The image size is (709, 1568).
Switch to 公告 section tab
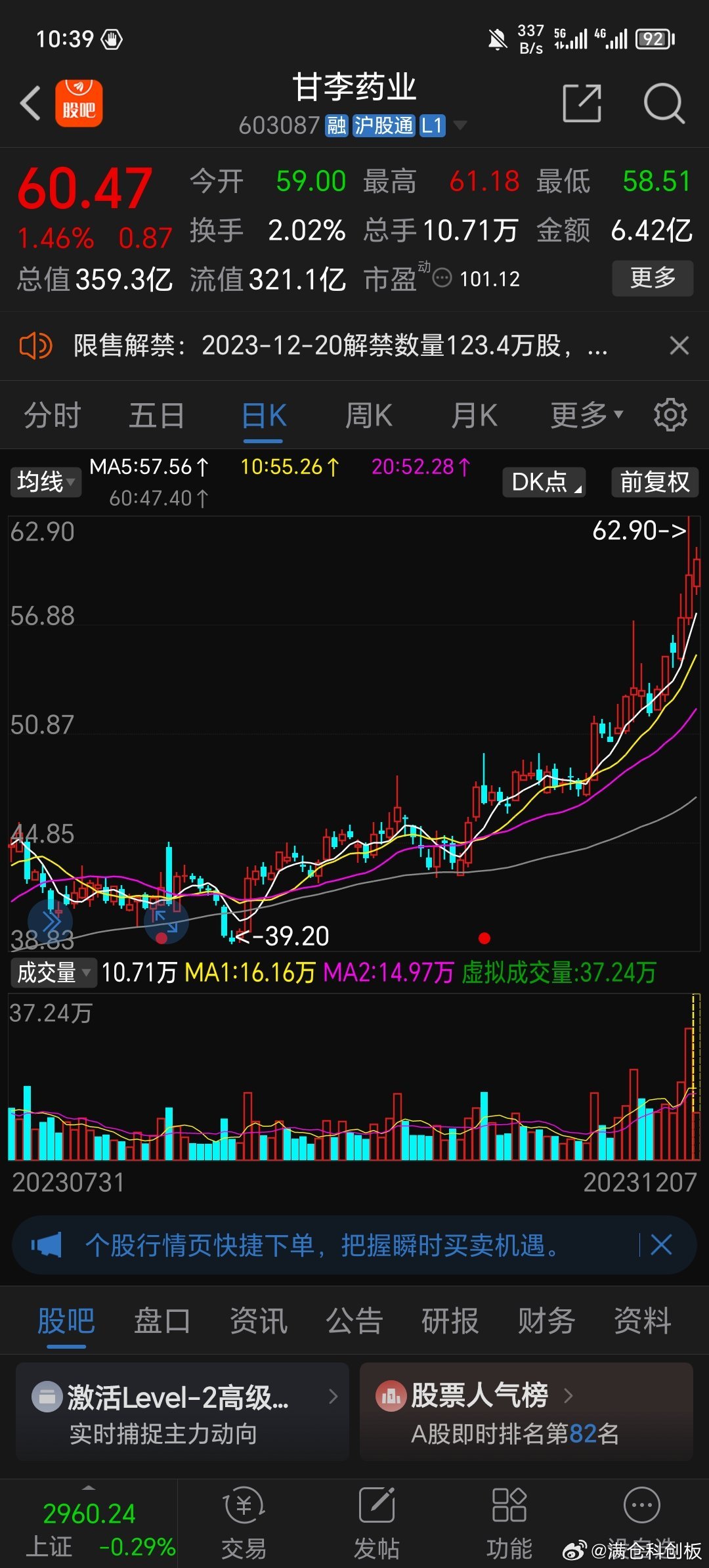(x=354, y=1320)
